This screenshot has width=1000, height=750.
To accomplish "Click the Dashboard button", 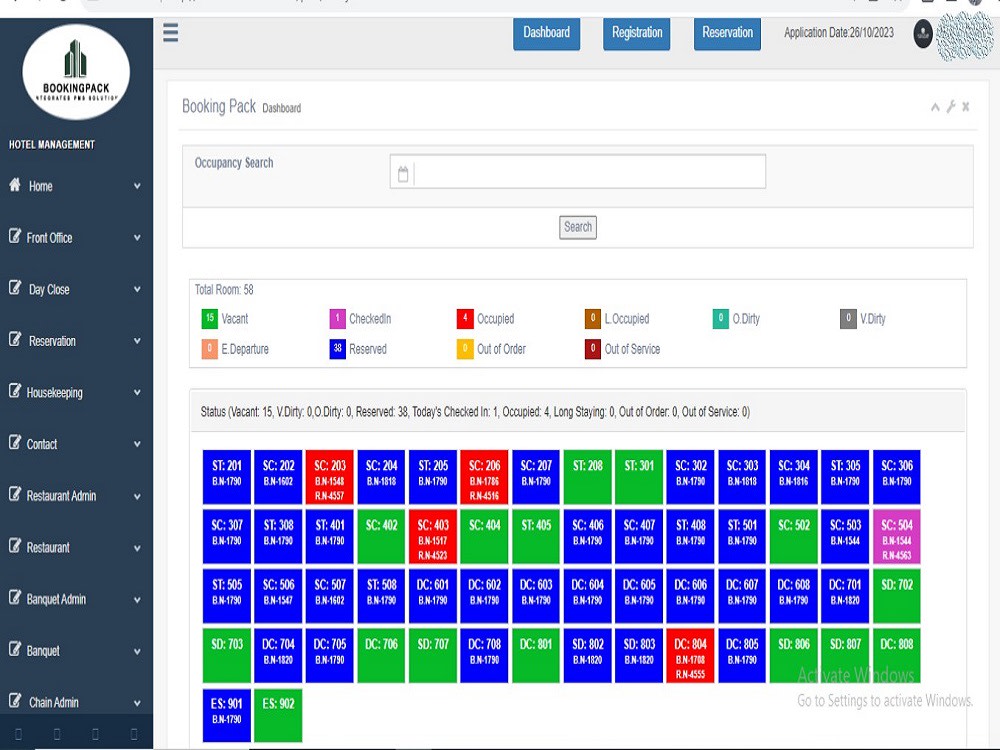I will click(547, 33).
